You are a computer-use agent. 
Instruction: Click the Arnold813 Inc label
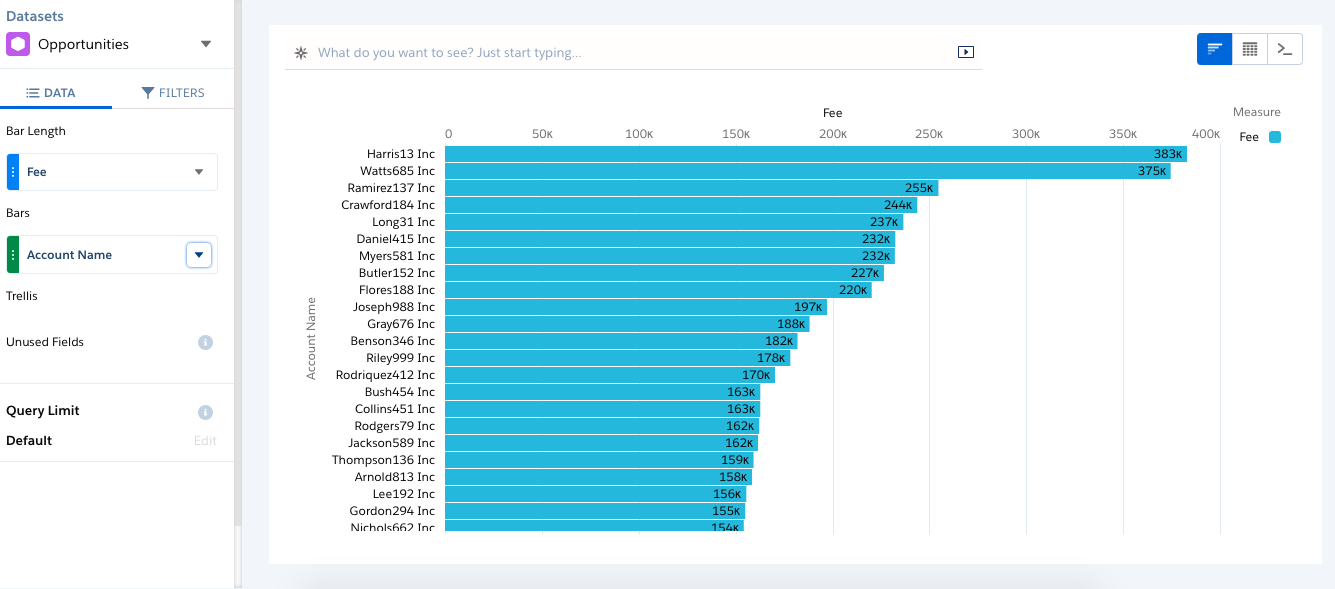(395, 477)
